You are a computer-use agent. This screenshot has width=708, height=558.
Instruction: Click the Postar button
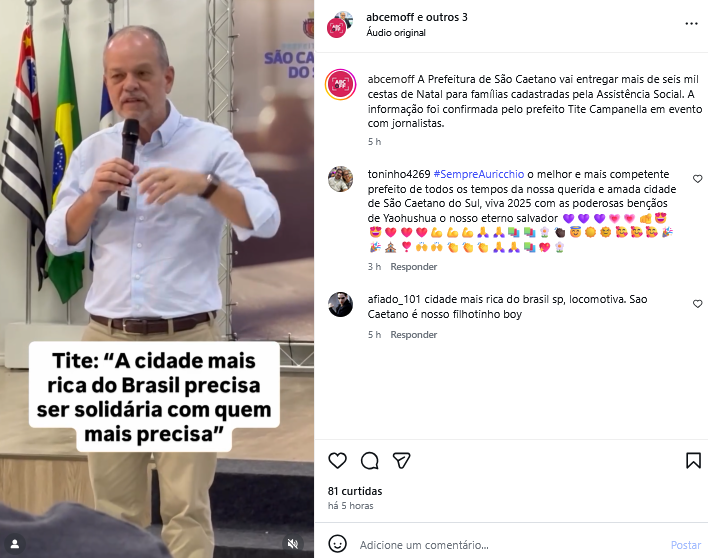click(685, 545)
